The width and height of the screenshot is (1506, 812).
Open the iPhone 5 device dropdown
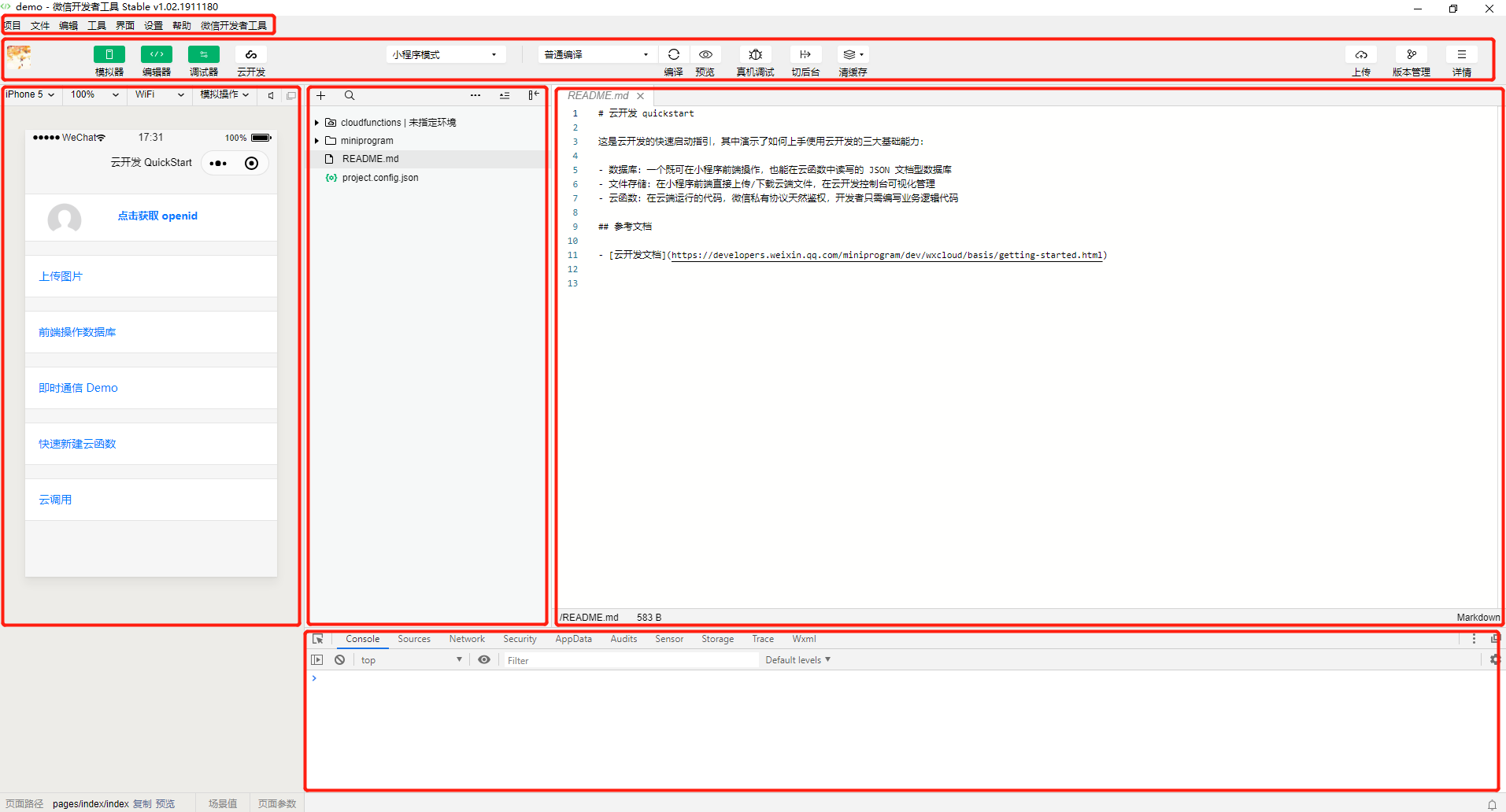pyautogui.click(x=30, y=94)
